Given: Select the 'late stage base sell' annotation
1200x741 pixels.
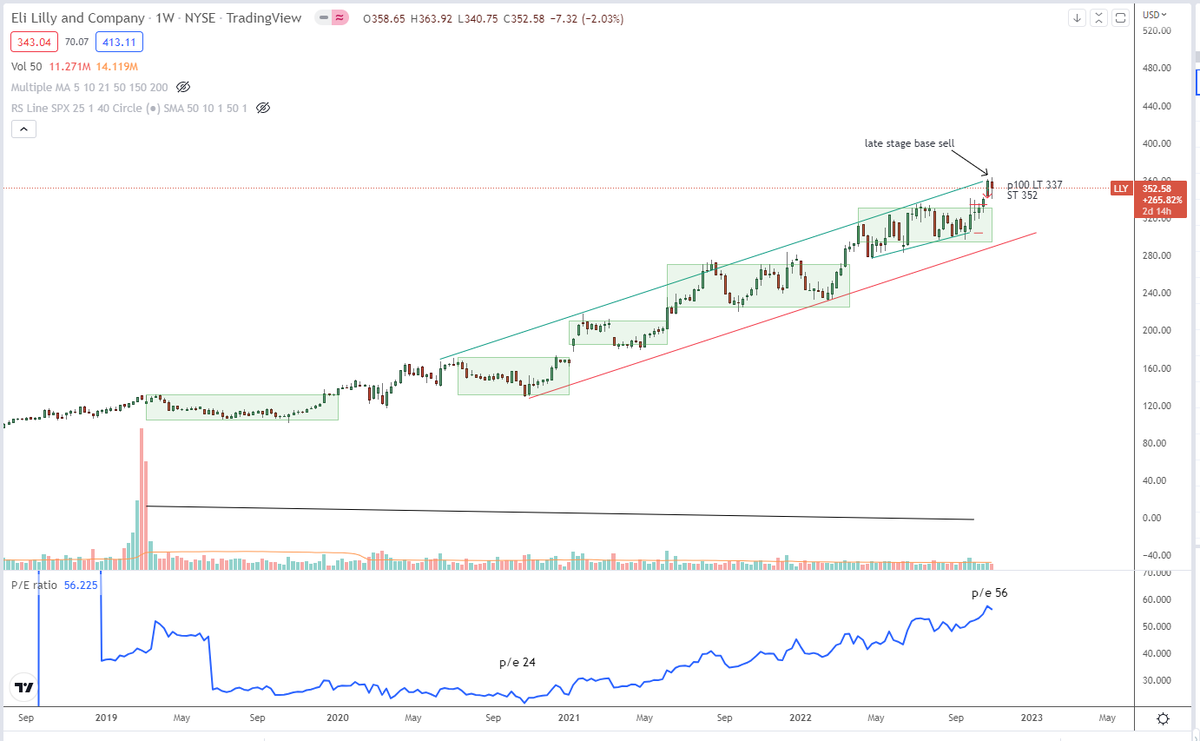Looking at the screenshot, I should (x=910, y=144).
